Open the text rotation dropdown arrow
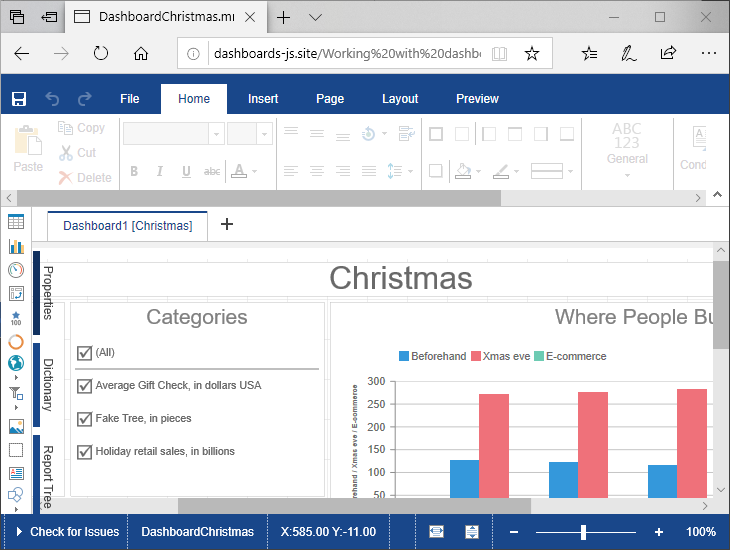This screenshot has height=550, width=730. coord(385,134)
